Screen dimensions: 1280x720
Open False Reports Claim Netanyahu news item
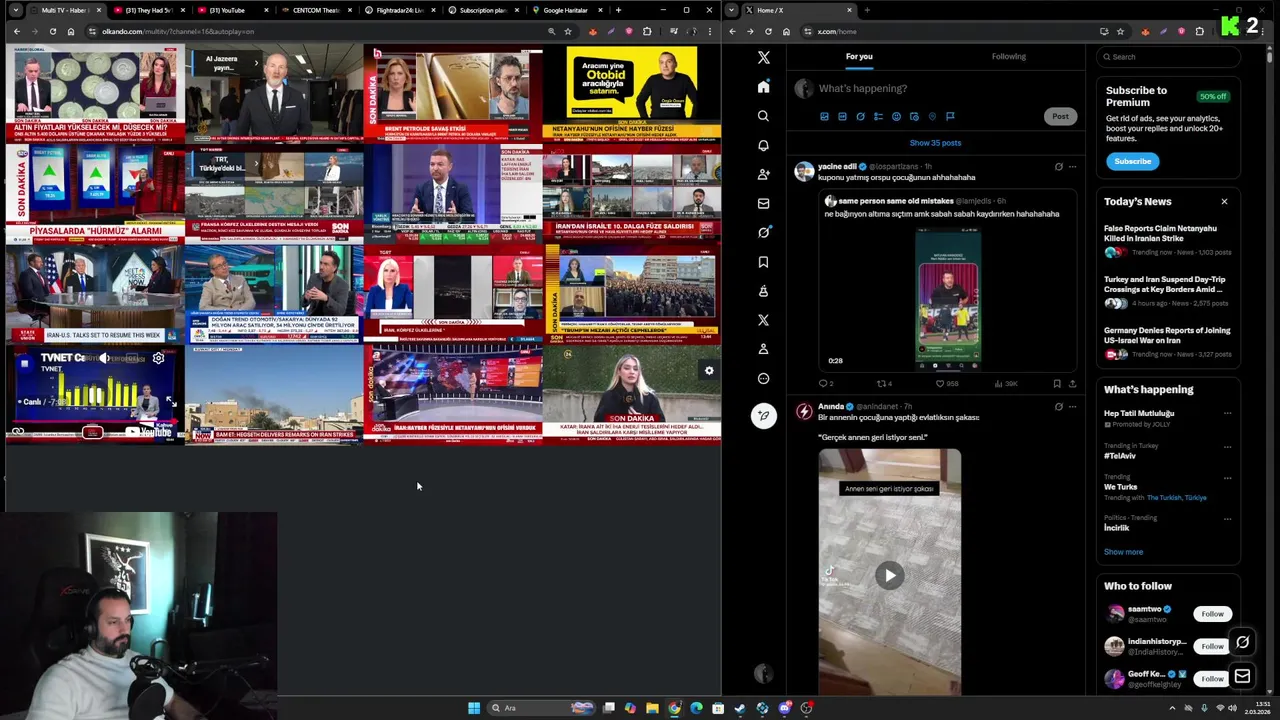(x=1166, y=240)
